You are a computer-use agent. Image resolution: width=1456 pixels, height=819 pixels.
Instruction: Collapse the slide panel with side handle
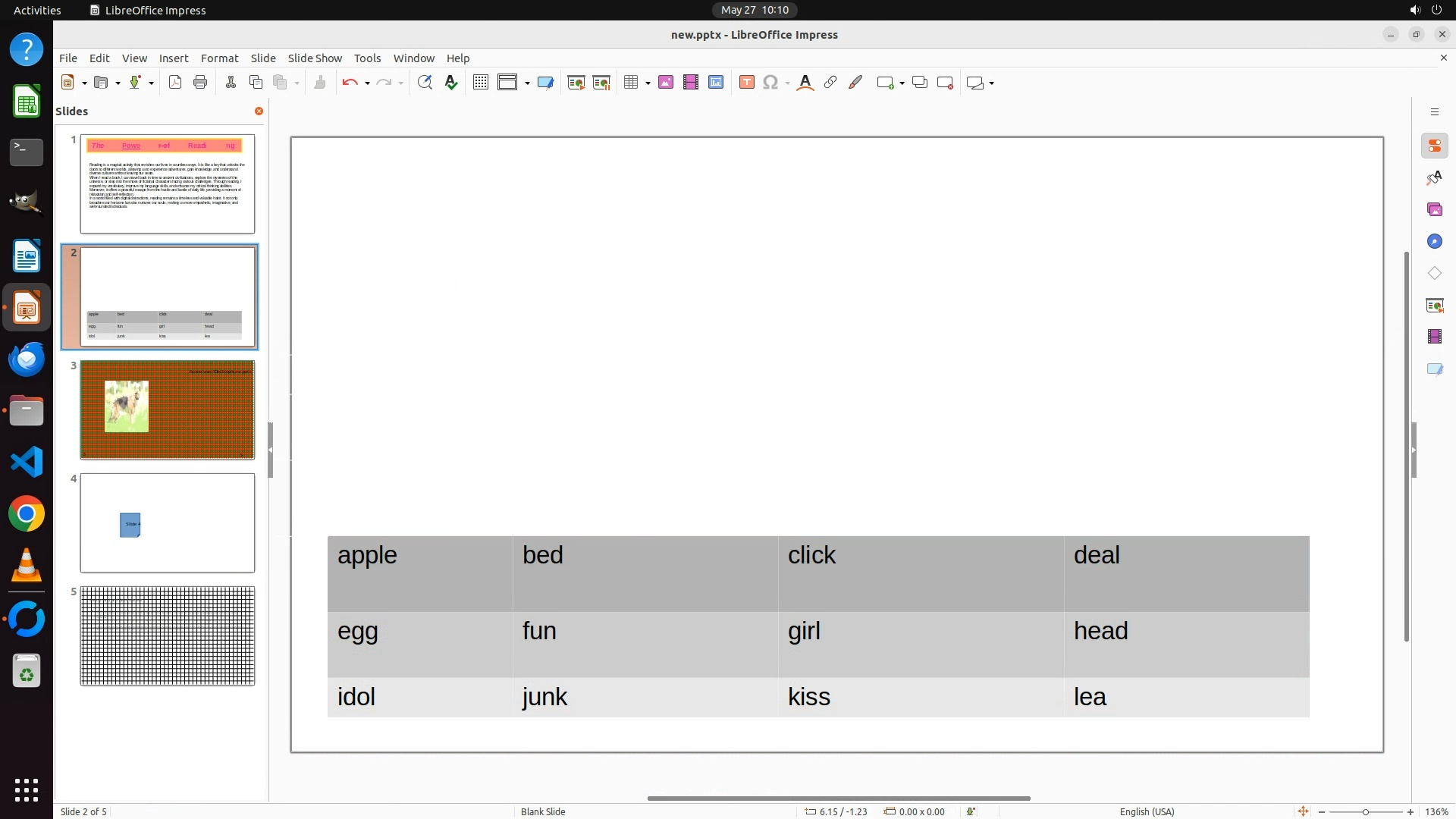coord(270,450)
